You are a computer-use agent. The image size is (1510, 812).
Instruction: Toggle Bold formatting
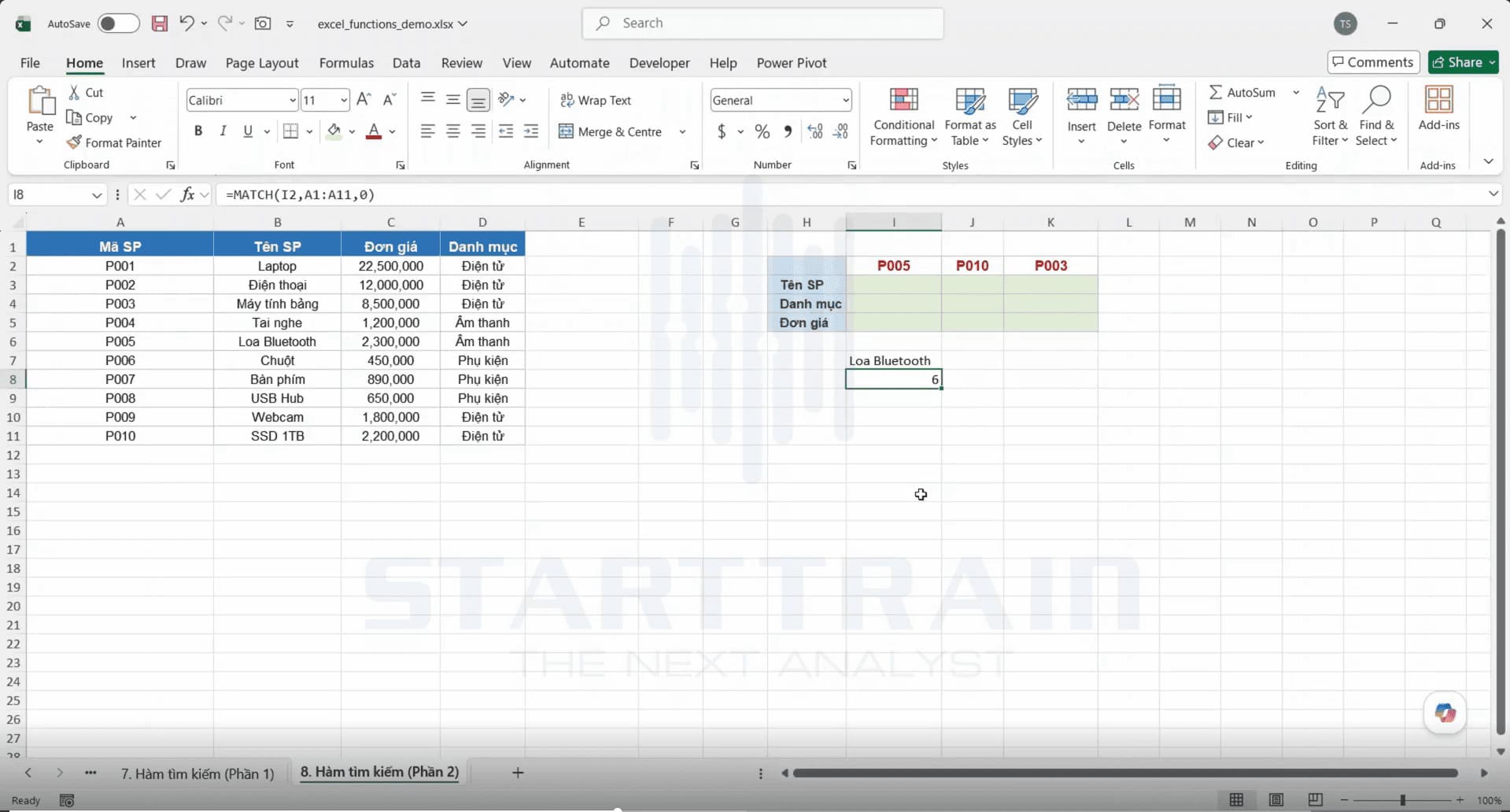point(198,131)
